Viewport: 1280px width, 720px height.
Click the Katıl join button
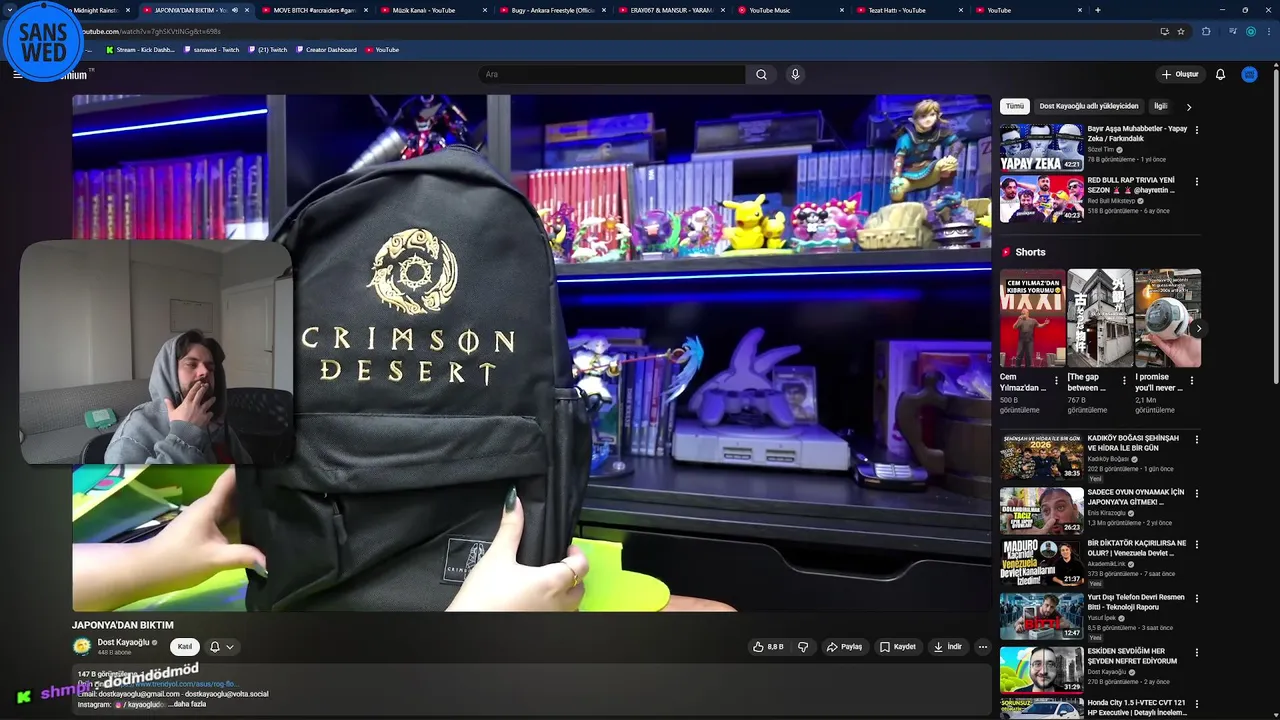(x=184, y=647)
